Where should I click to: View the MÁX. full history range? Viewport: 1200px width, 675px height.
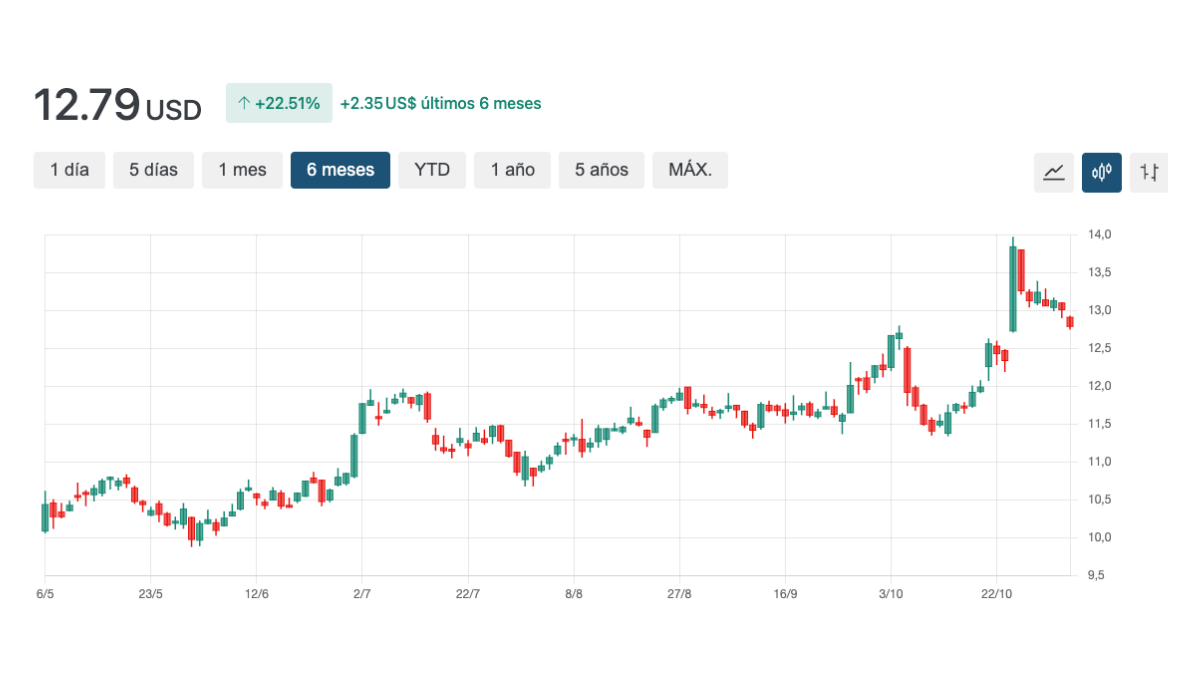690,170
